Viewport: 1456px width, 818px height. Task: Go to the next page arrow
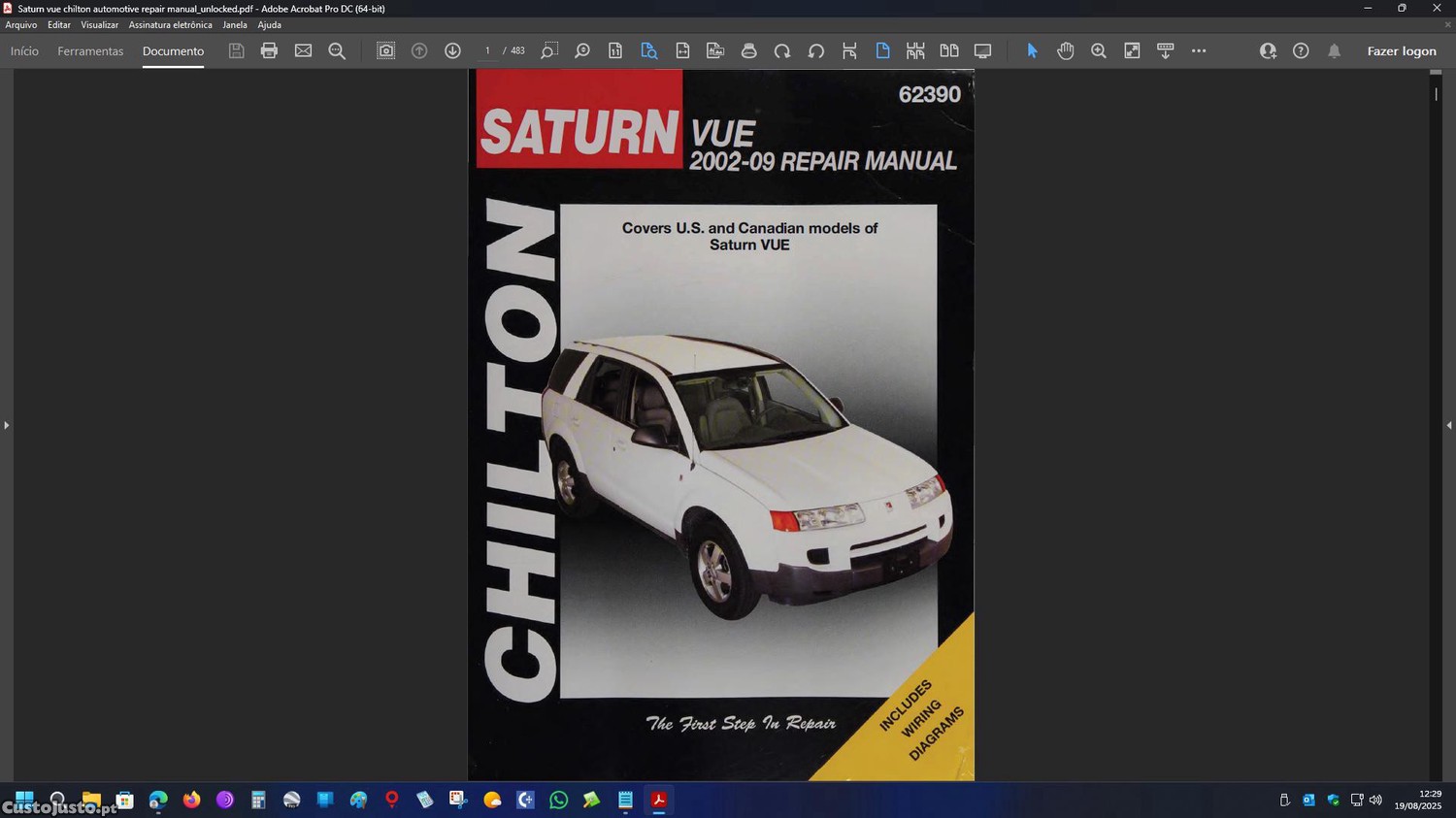coord(452,50)
